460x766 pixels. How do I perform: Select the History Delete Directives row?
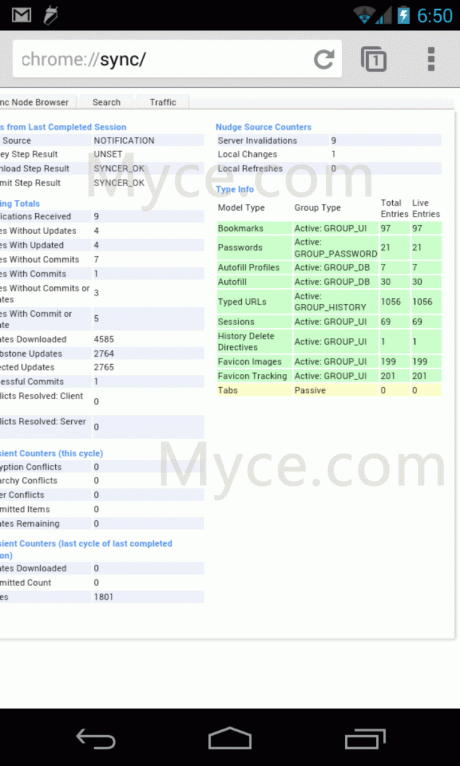329,341
